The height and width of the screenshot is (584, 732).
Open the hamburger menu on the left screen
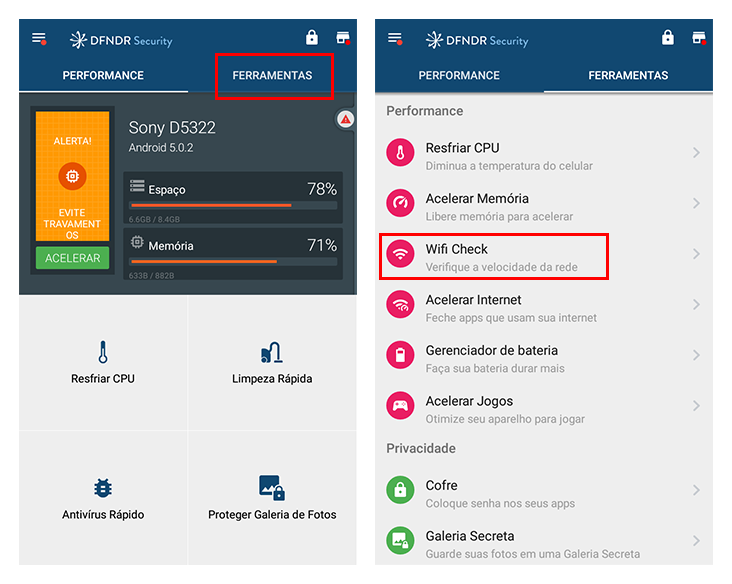[39, 39]
